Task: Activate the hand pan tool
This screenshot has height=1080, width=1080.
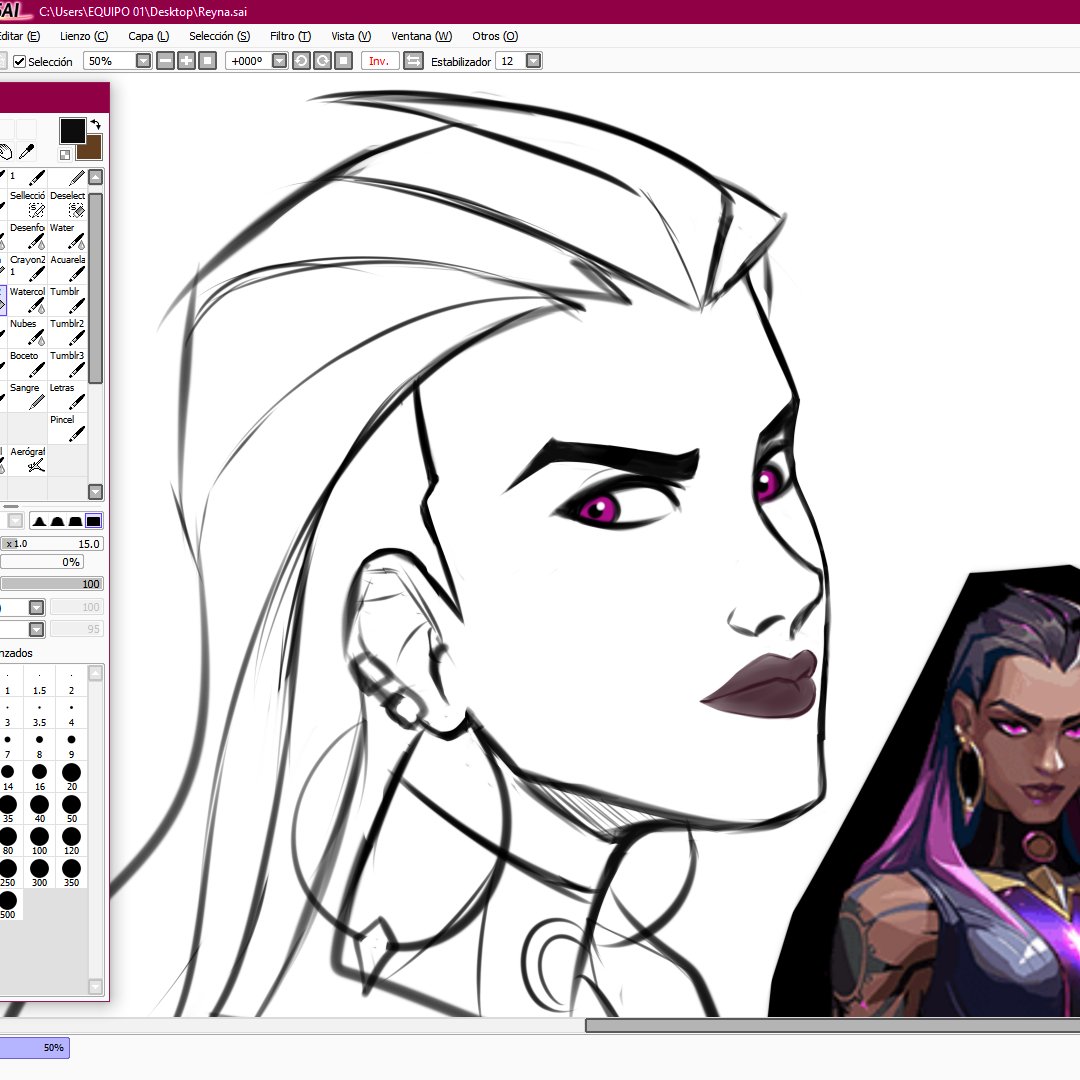Action: point(6,152)
